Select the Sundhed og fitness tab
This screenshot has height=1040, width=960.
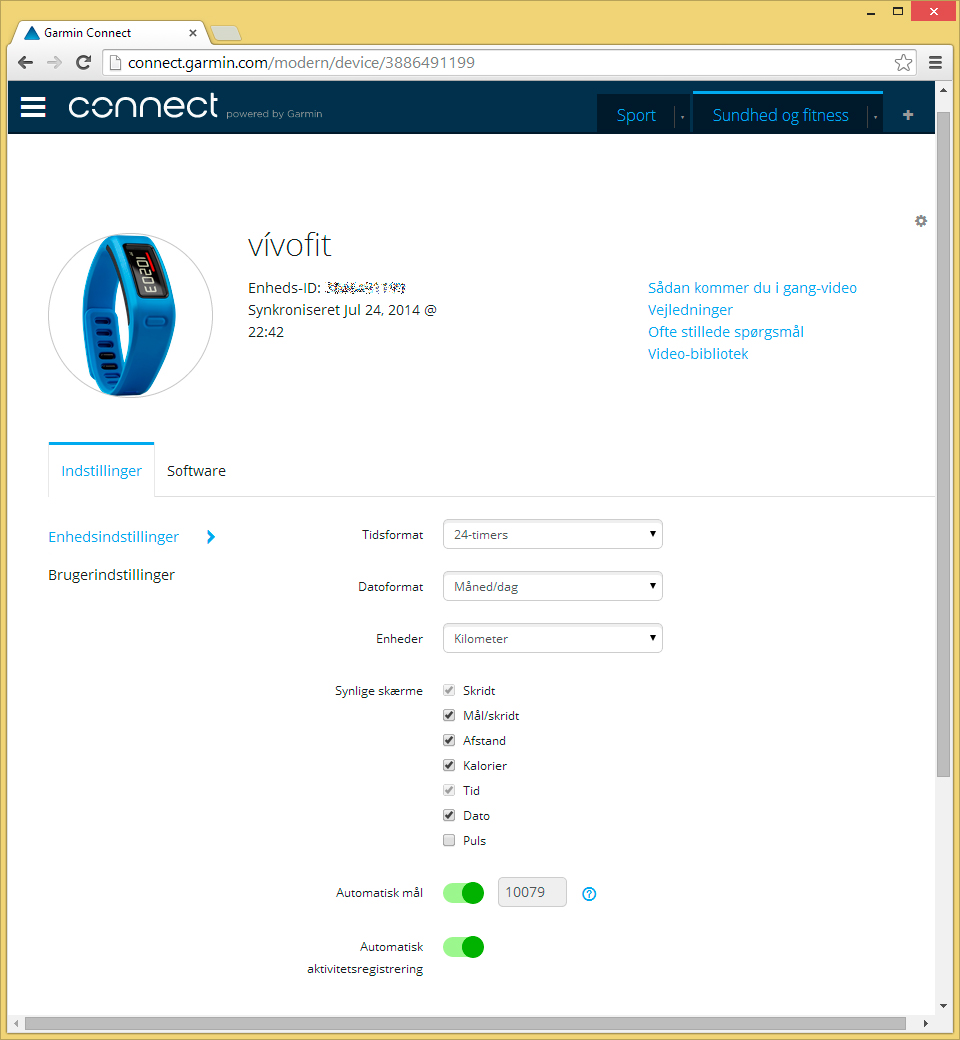tap(780, 115)
